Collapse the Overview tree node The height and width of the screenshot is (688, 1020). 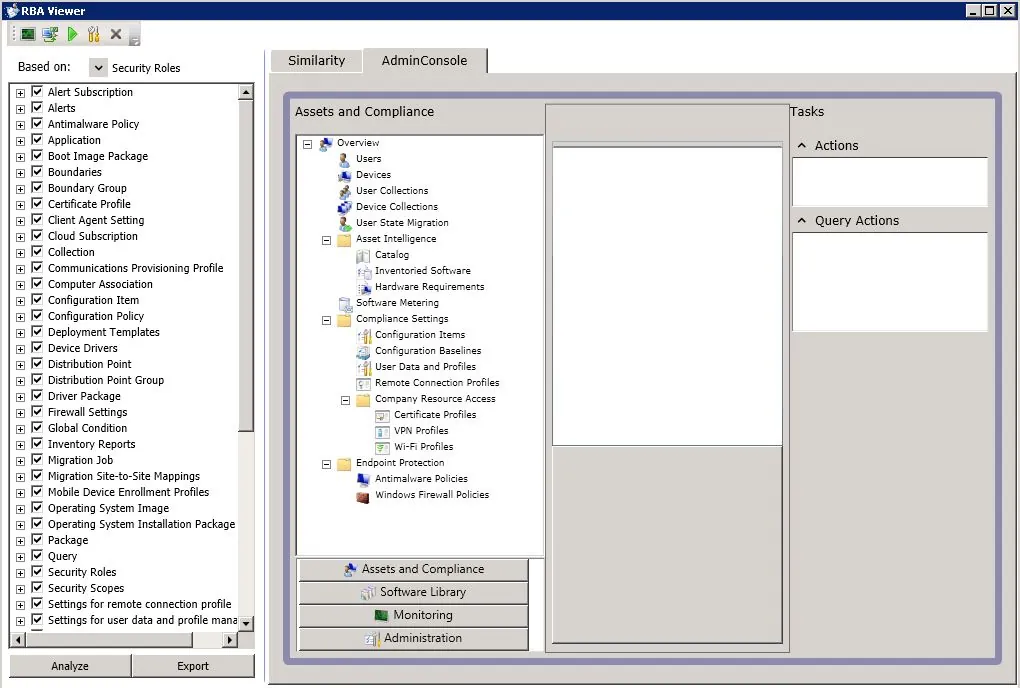click(x=308, y=144)
